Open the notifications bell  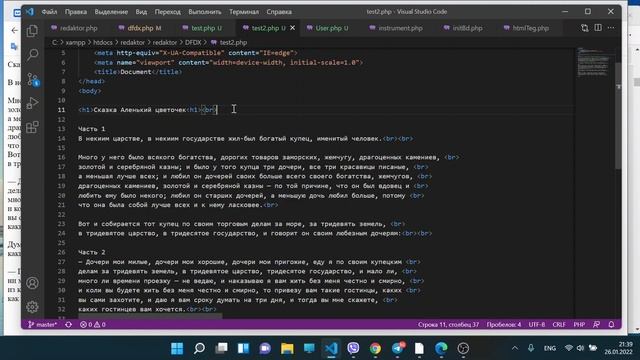coord(611,324)
